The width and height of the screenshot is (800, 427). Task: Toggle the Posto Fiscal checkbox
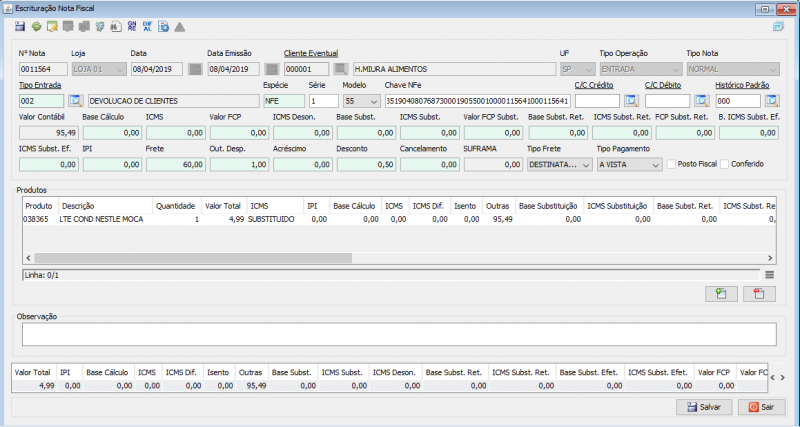pos(671,164)
